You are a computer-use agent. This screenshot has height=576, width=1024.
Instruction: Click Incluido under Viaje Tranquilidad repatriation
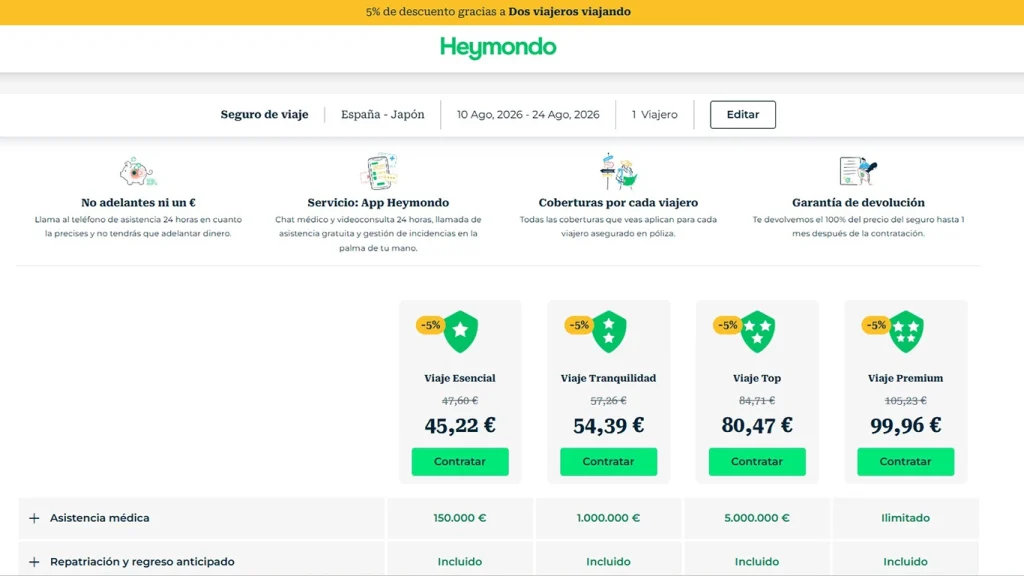point(608,562)
